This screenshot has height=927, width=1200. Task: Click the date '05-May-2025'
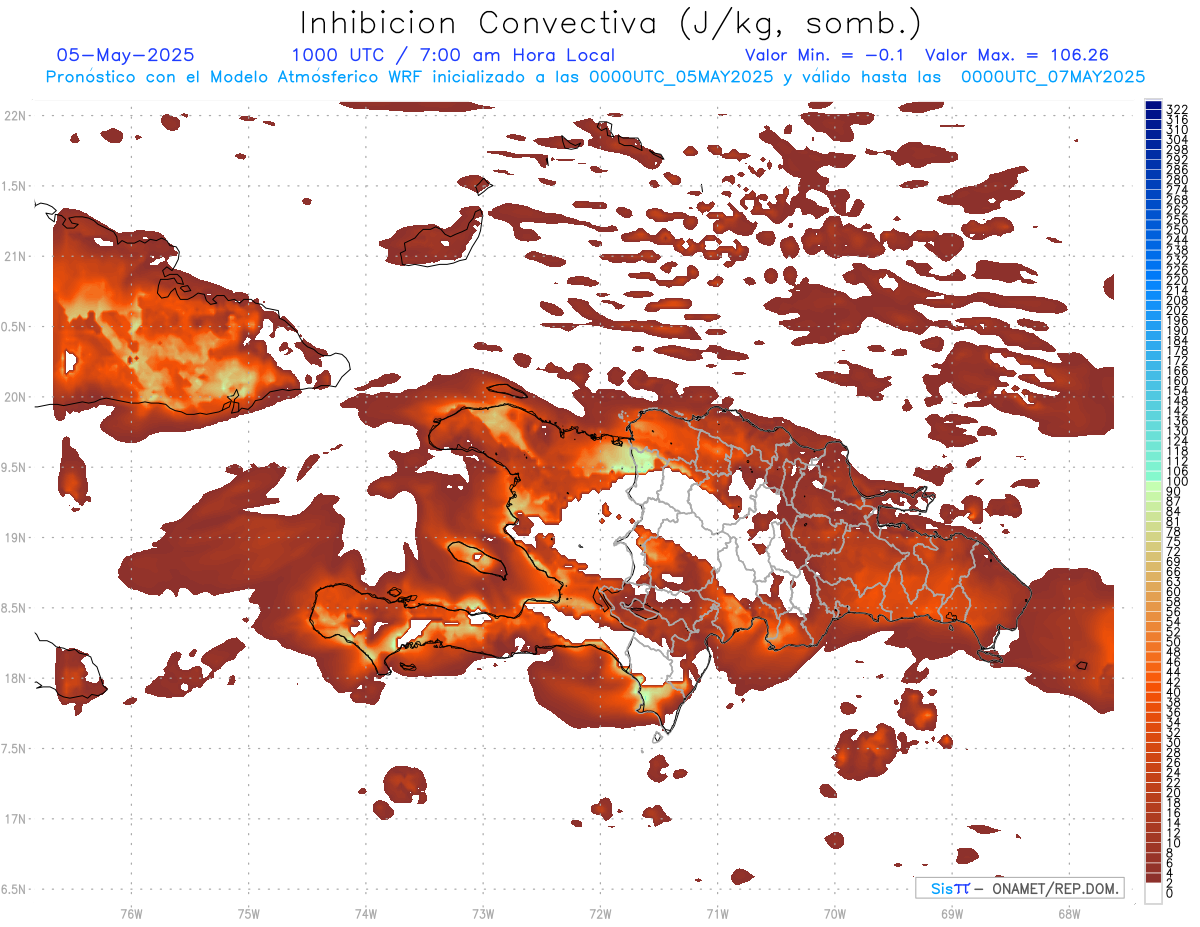point(126,55)
